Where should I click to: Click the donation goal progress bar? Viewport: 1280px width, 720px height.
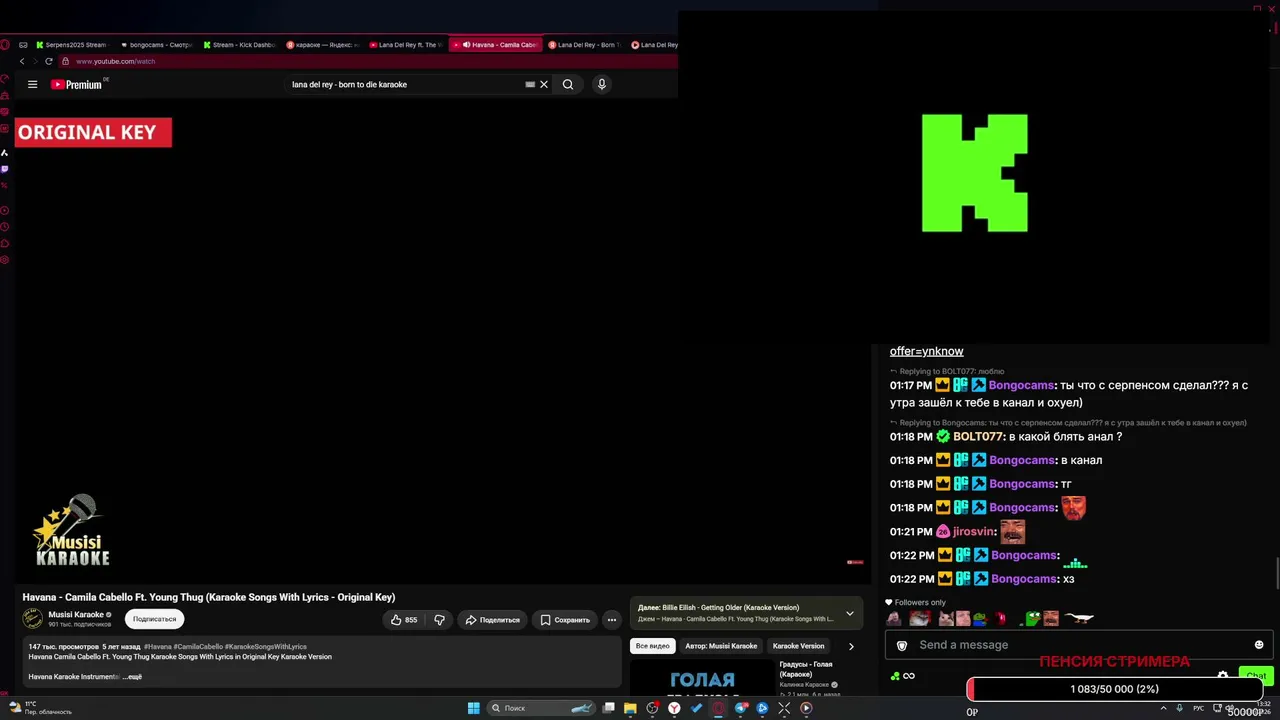pyautogui.click(x=1114, y=689)
